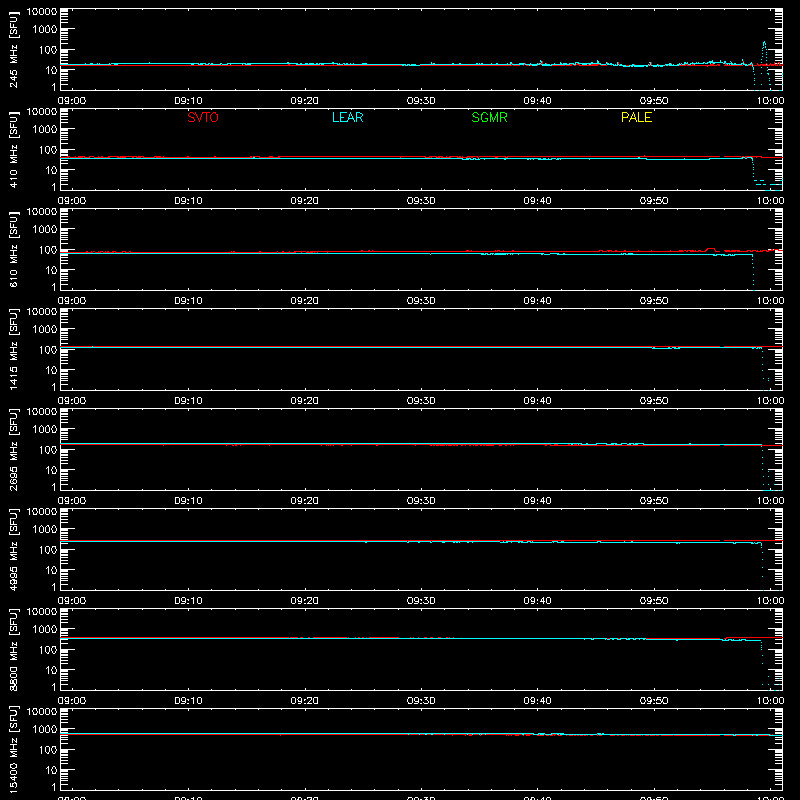800x800 pixels.
Task: Select the 610 MHz [SFU] axis title
Action: (13, 249)
